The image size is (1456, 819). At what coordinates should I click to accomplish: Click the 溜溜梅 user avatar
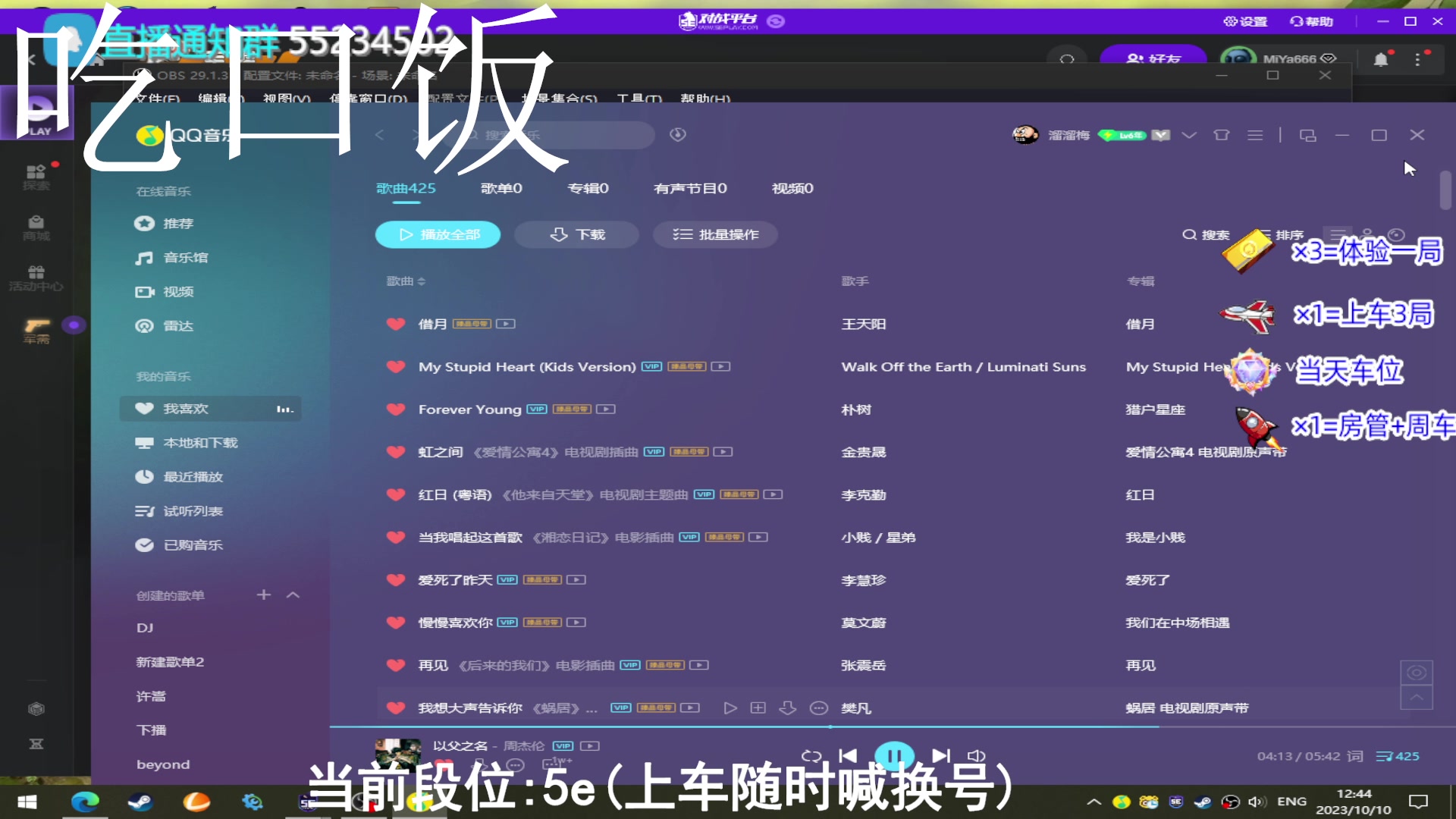(1025, 134)
